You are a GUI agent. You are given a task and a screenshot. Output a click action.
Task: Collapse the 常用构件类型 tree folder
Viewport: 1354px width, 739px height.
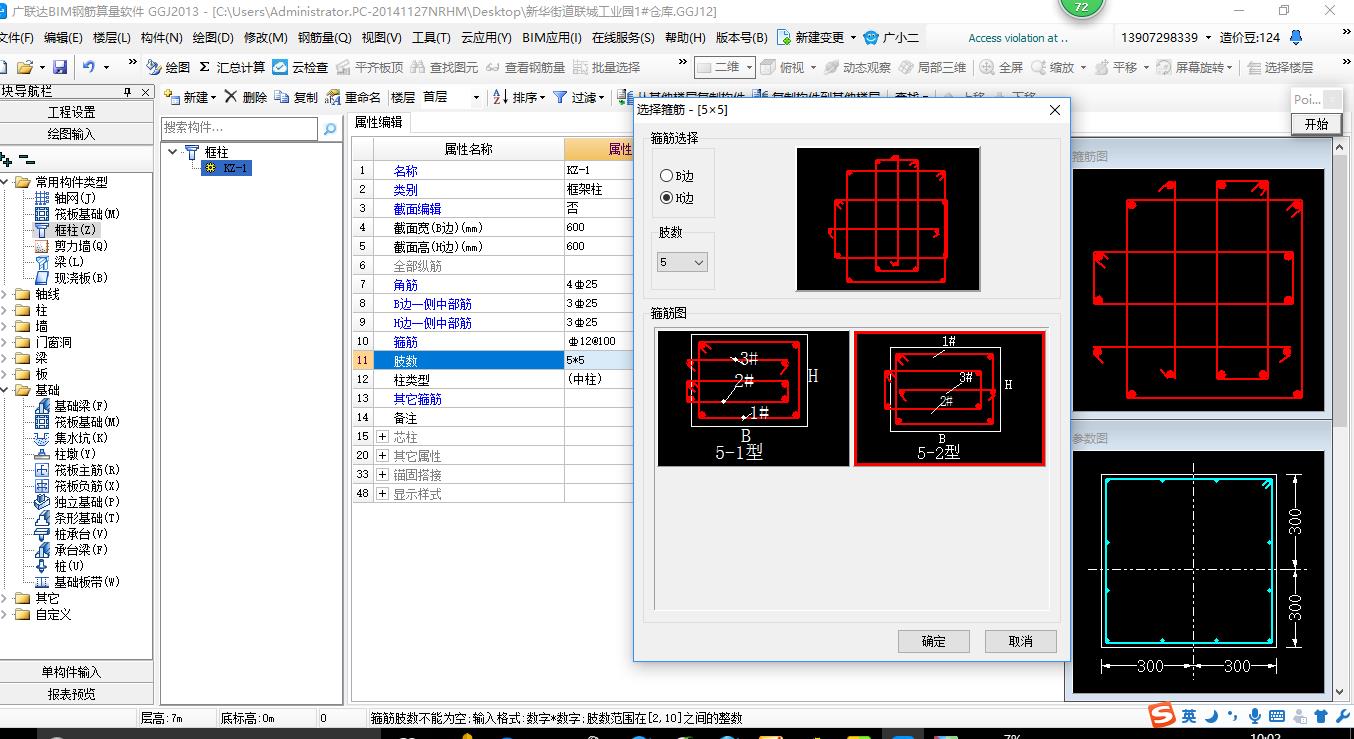click(5, 182)
